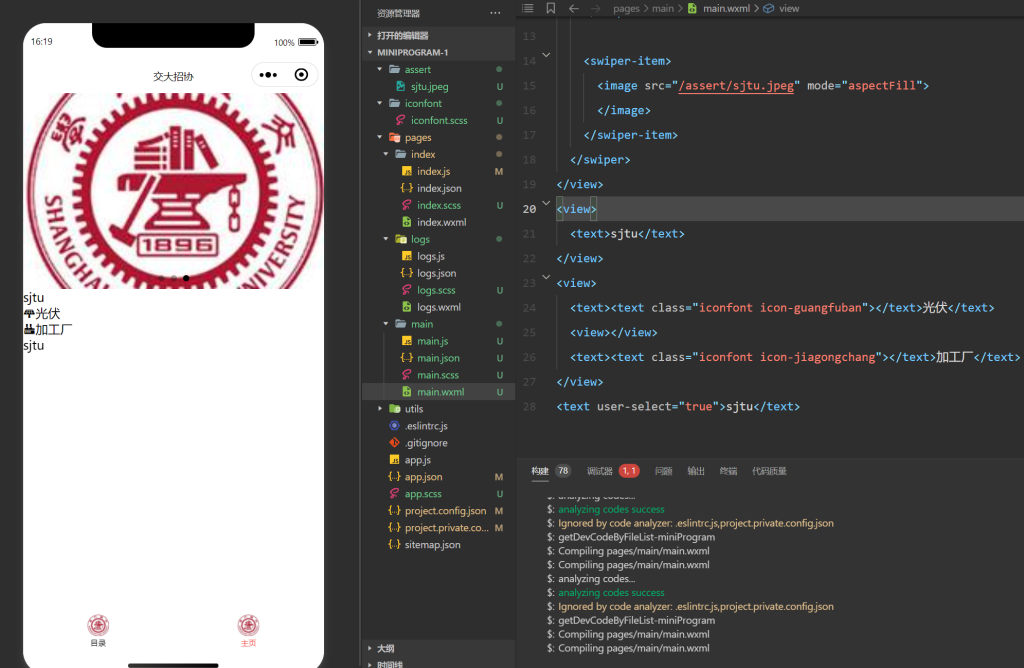1024x668 pixels.
Task: Open the mini program capsule menu dots
Action: 268,75
